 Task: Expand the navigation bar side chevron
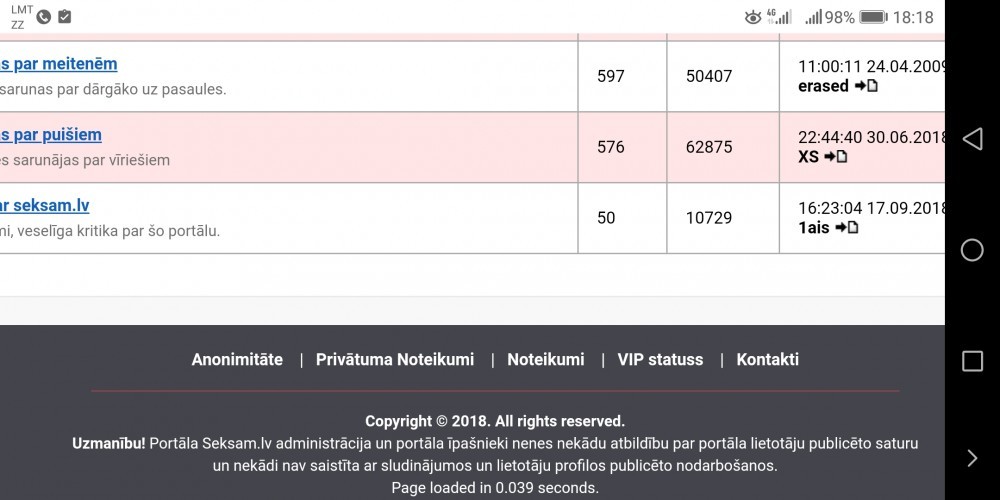click(972, 458)
